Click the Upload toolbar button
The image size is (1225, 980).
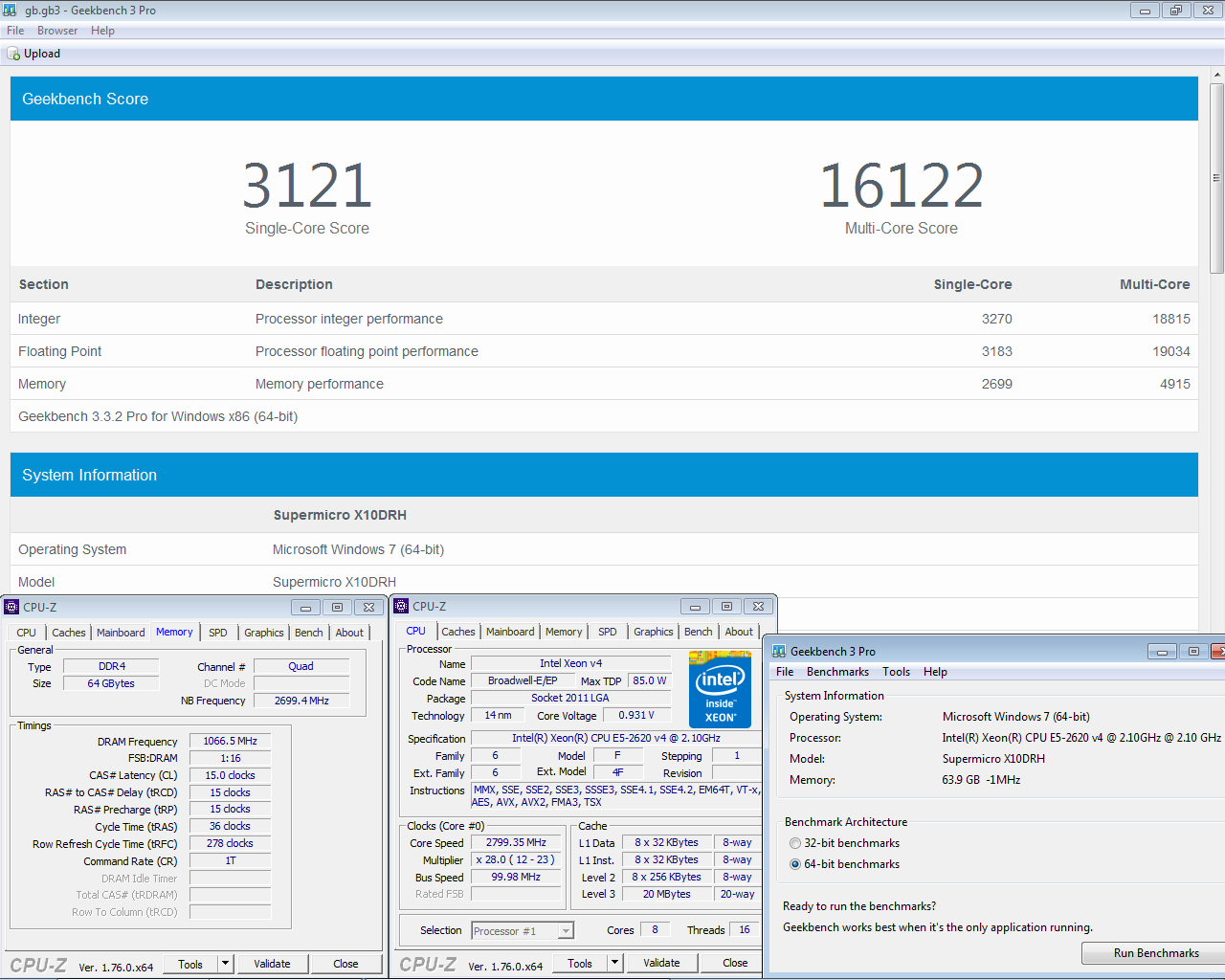point(34,54)
